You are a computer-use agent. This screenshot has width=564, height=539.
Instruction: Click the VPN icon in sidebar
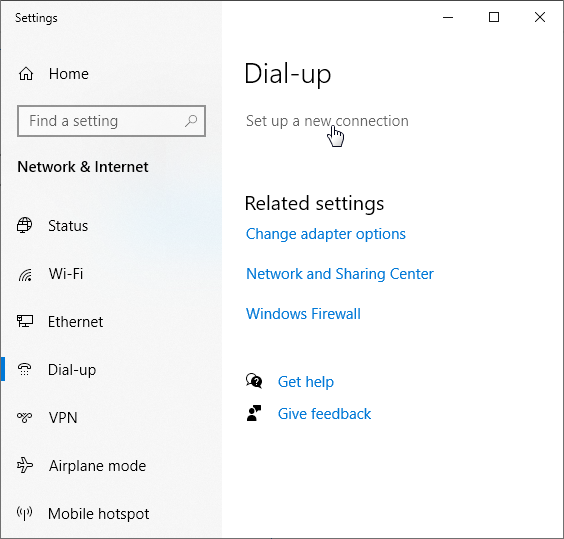tap(24, 417)
